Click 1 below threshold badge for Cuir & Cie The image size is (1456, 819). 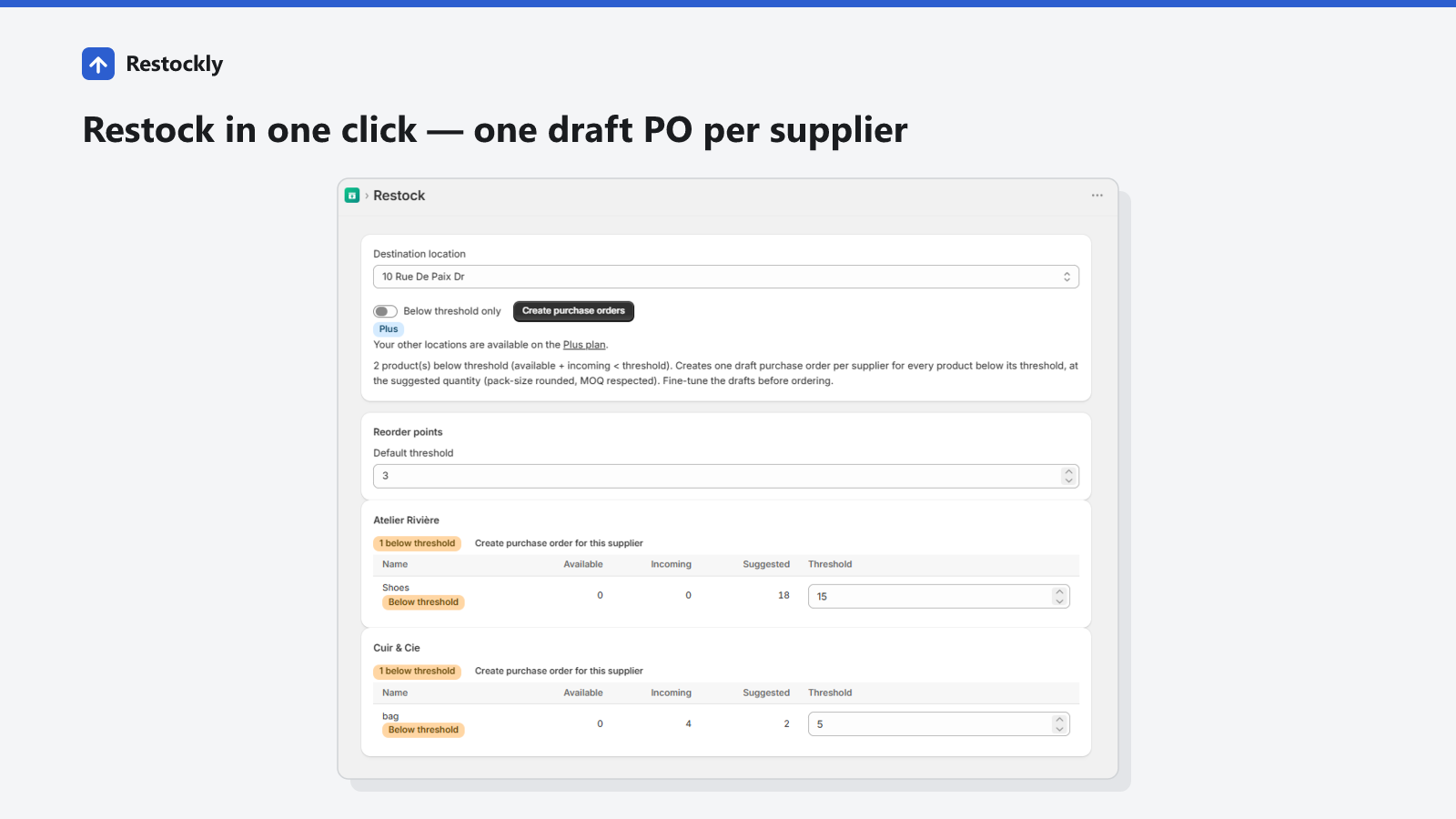click(417, 672)
